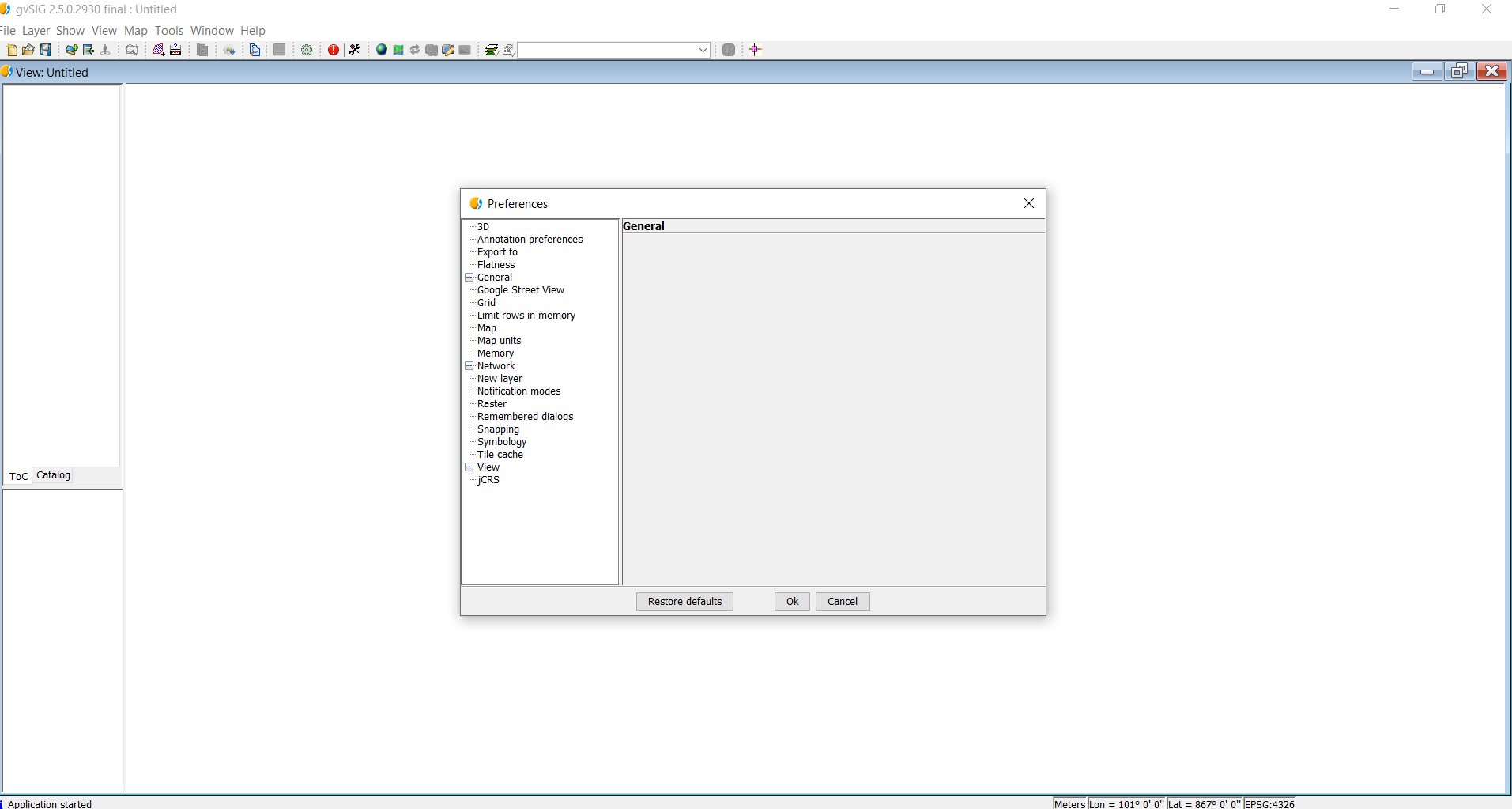Select Memory in preferences tree
Screen dimensions: 1512x809
click(x=496, y=353)
